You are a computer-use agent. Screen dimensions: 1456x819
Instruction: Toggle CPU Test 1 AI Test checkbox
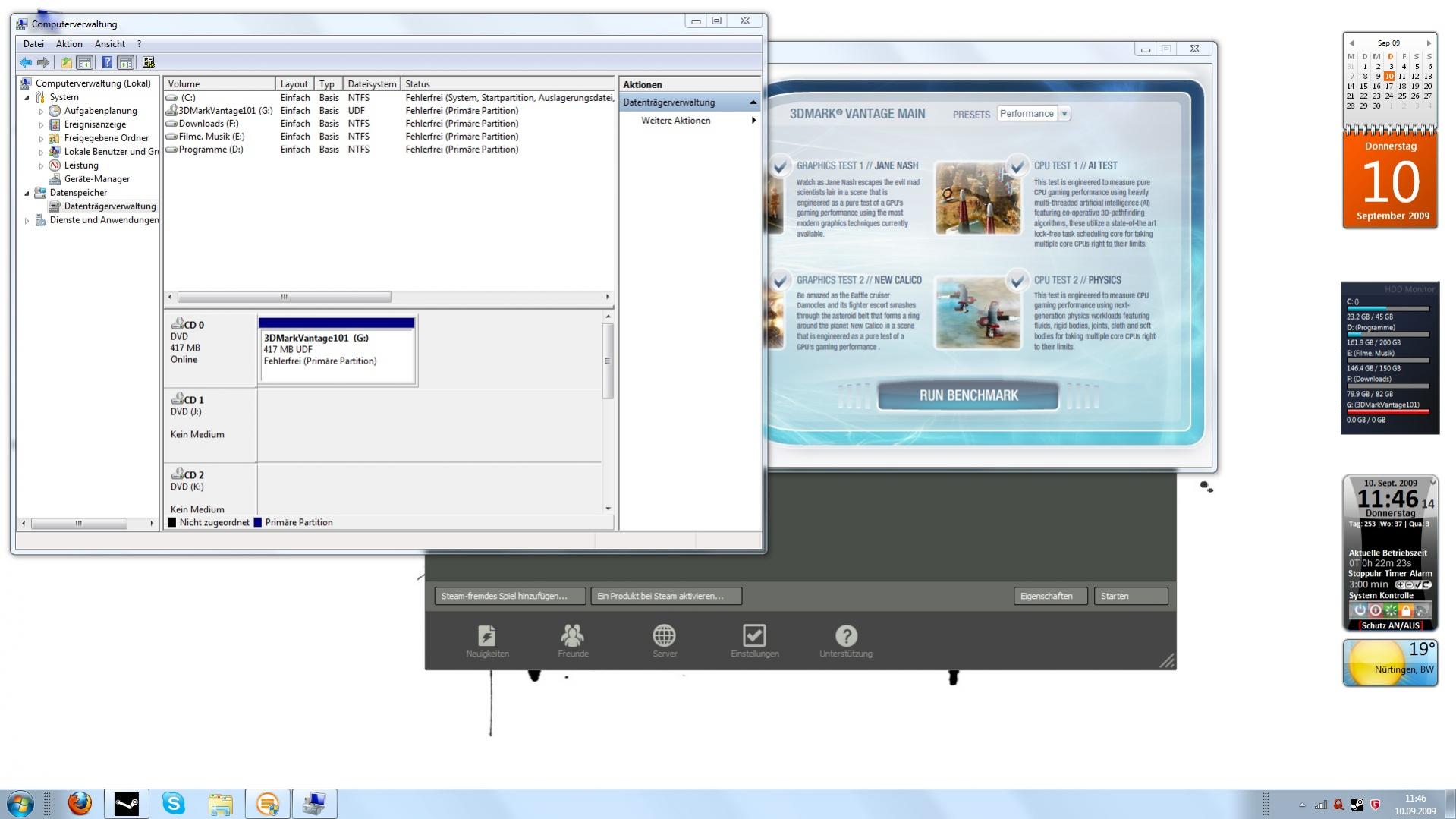tap(1017, 165)
